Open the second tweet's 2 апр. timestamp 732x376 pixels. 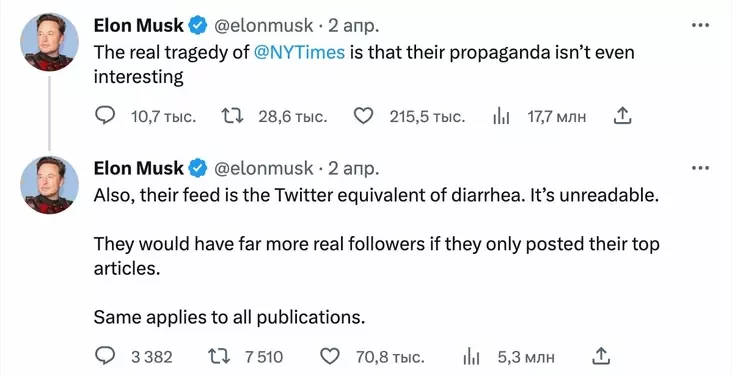tap(353, 168)
